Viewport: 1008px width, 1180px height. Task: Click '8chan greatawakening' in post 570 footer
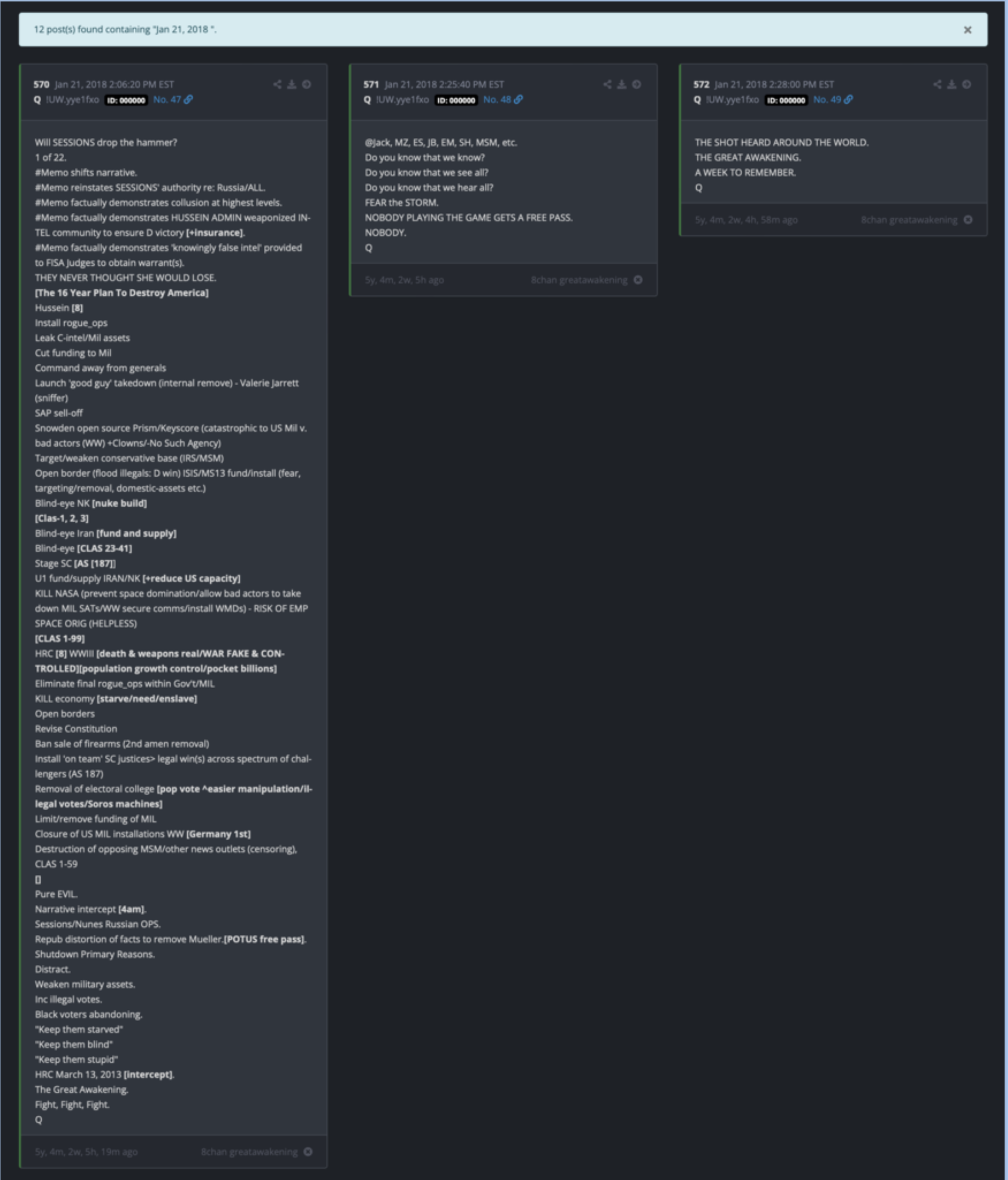[x=249, y=1152]
